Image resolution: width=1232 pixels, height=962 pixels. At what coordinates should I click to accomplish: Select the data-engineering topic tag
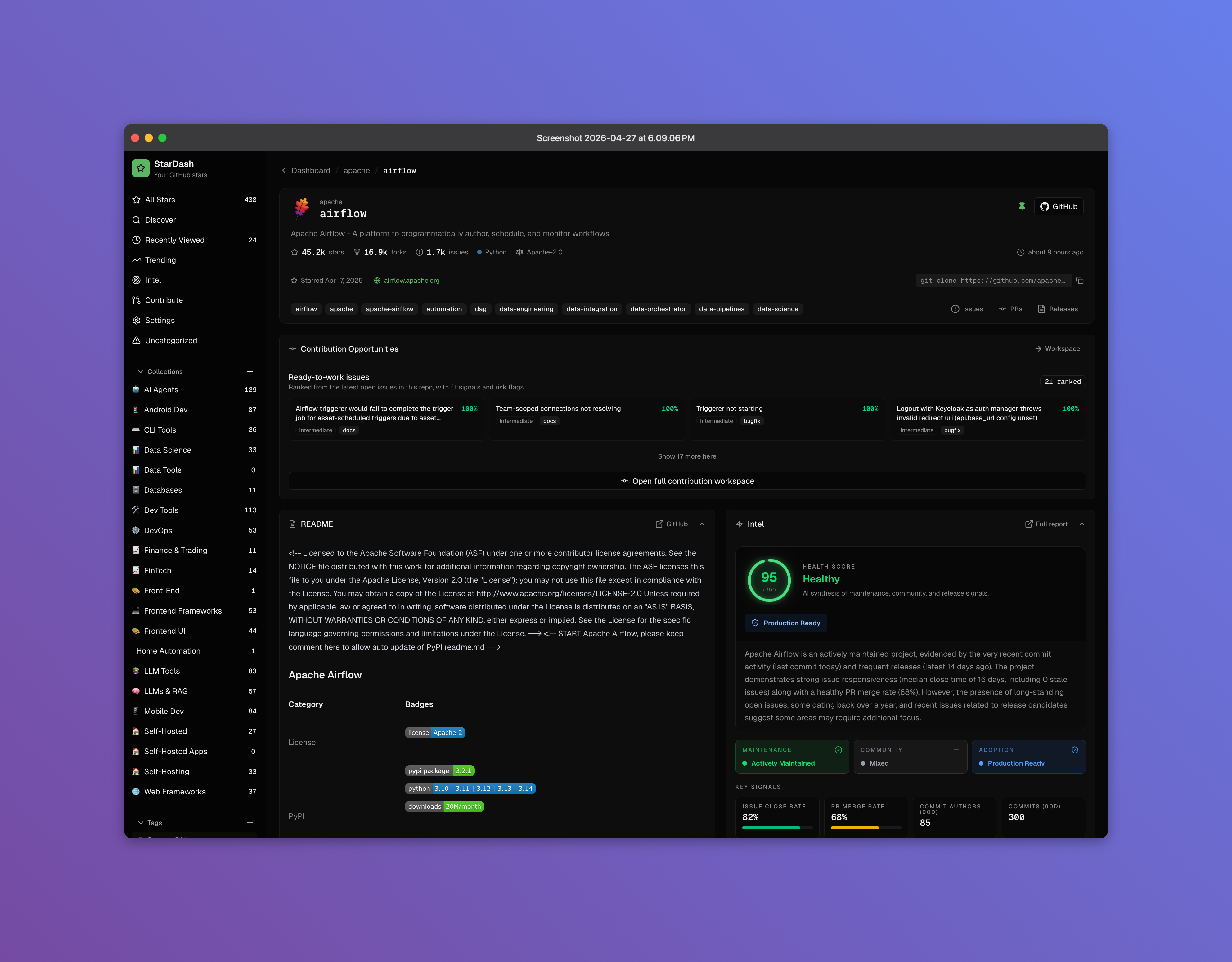coord(526,309)
